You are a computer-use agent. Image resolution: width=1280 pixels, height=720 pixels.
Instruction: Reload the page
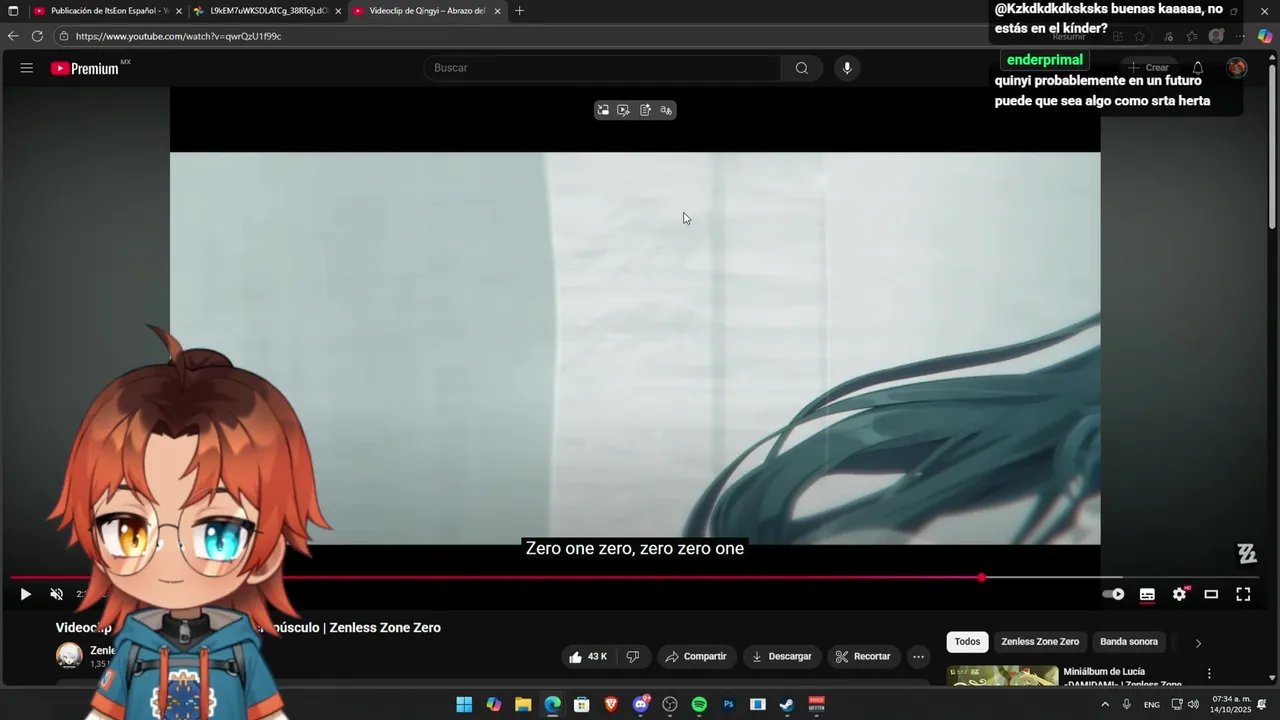(37, 36)
